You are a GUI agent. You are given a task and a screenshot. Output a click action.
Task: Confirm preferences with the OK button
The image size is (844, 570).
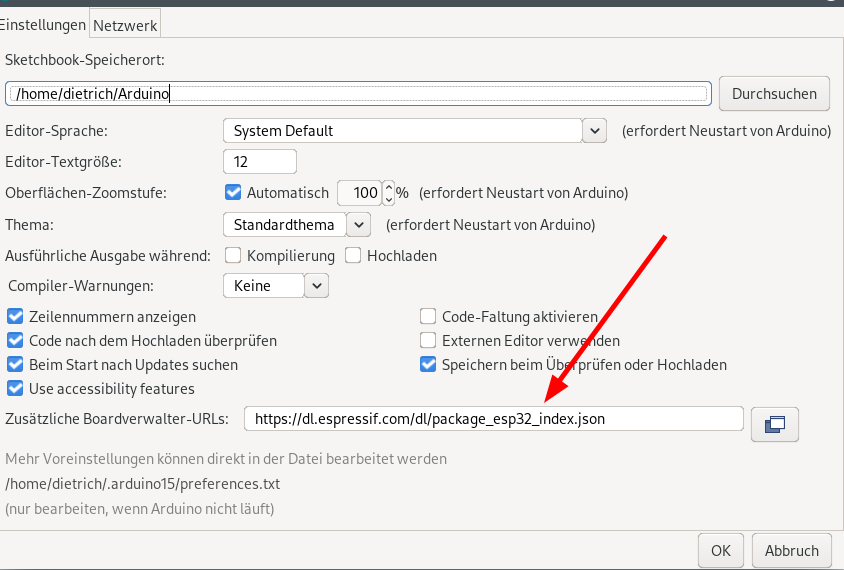[x=721, y=551]
